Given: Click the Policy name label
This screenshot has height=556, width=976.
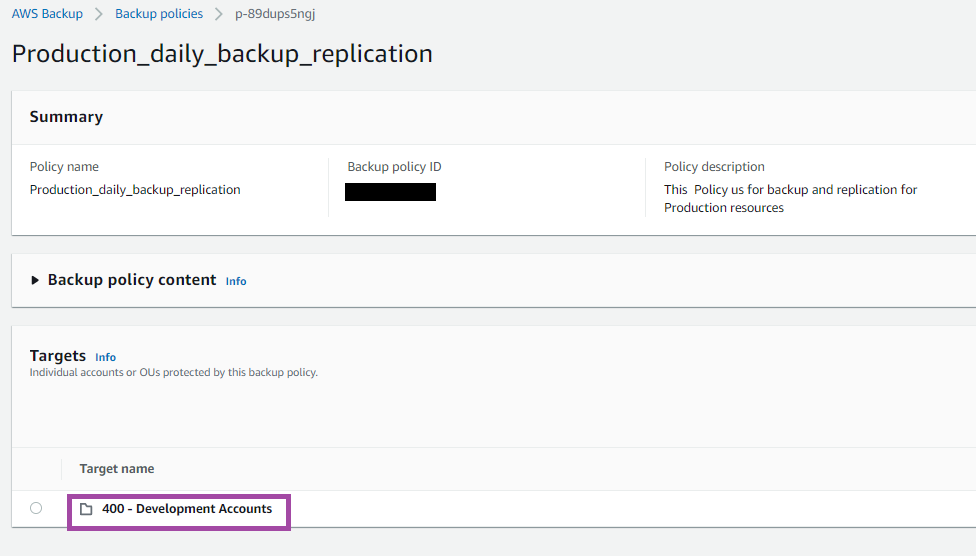Looking at the screenshot, I should pyautogui.click(x=64, y=167).
